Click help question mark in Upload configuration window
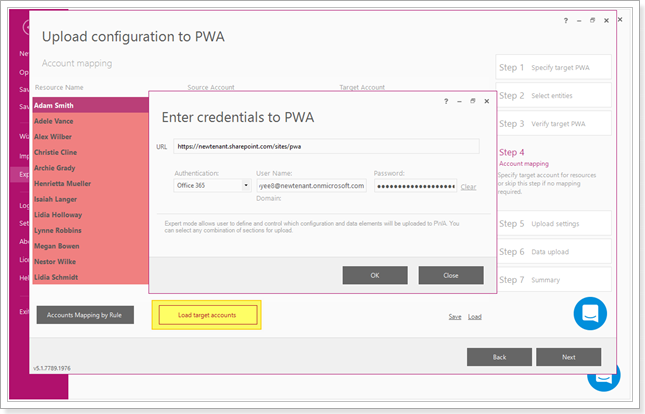This screenshot has height=414, width=645. click(x=566, y=21)
